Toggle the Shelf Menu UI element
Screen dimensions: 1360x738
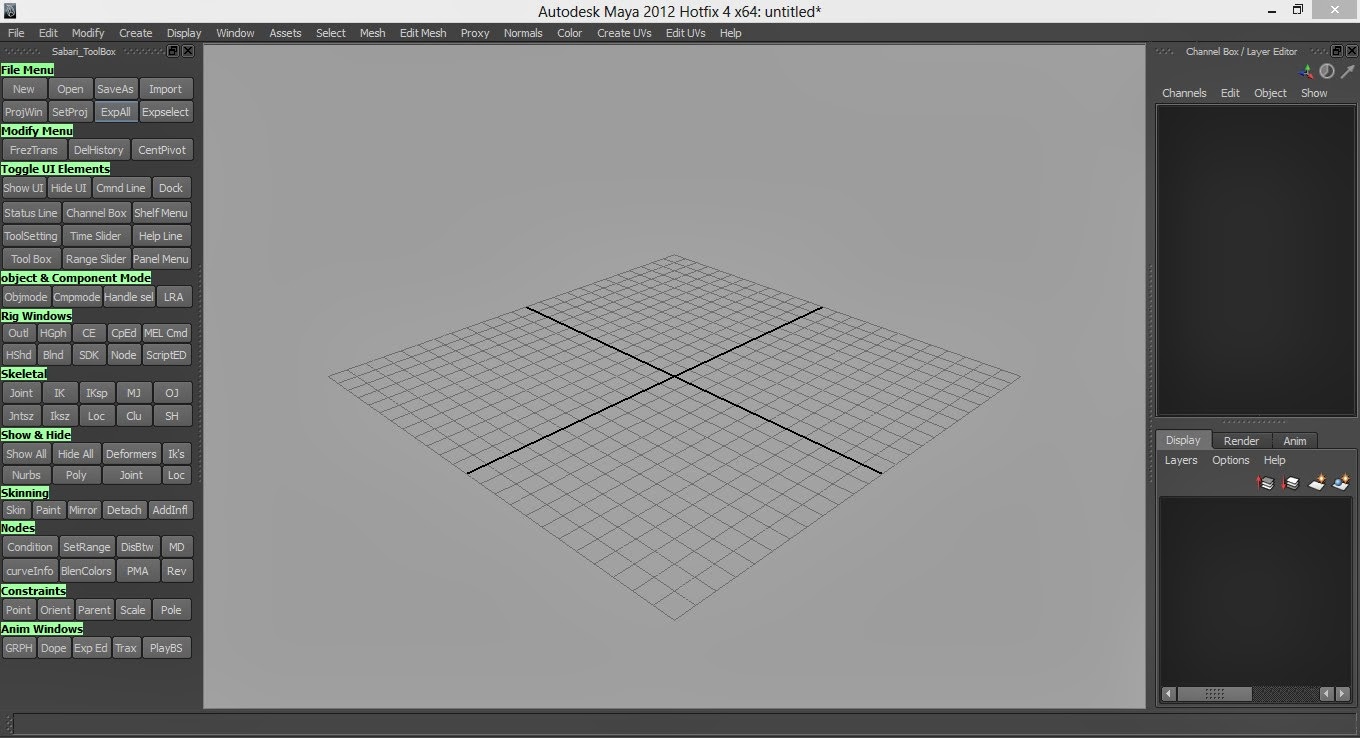pyautogui.click(x=161, y=213)
